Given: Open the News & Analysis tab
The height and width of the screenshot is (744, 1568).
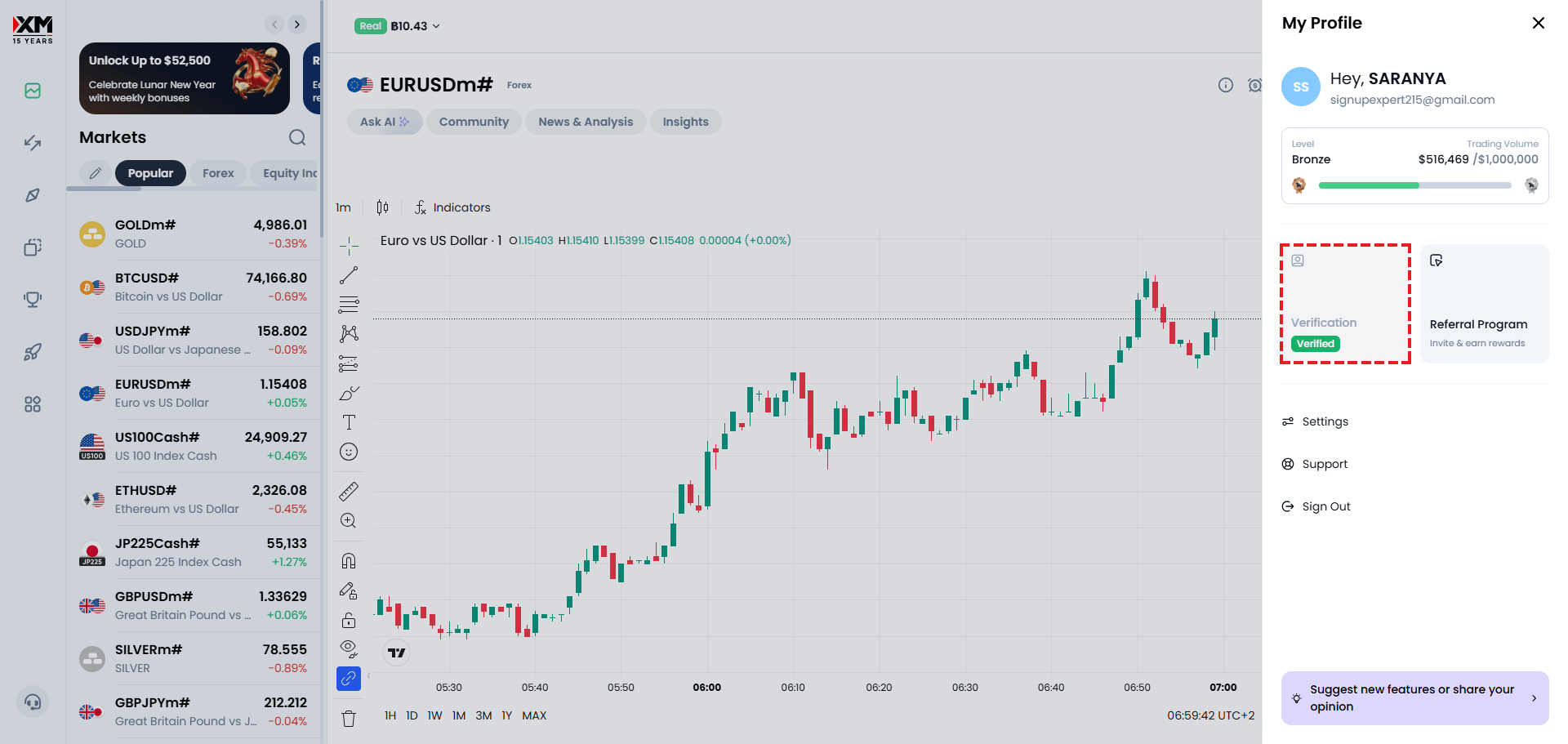Looking at the screenshot, I should [x=586, y=122].
